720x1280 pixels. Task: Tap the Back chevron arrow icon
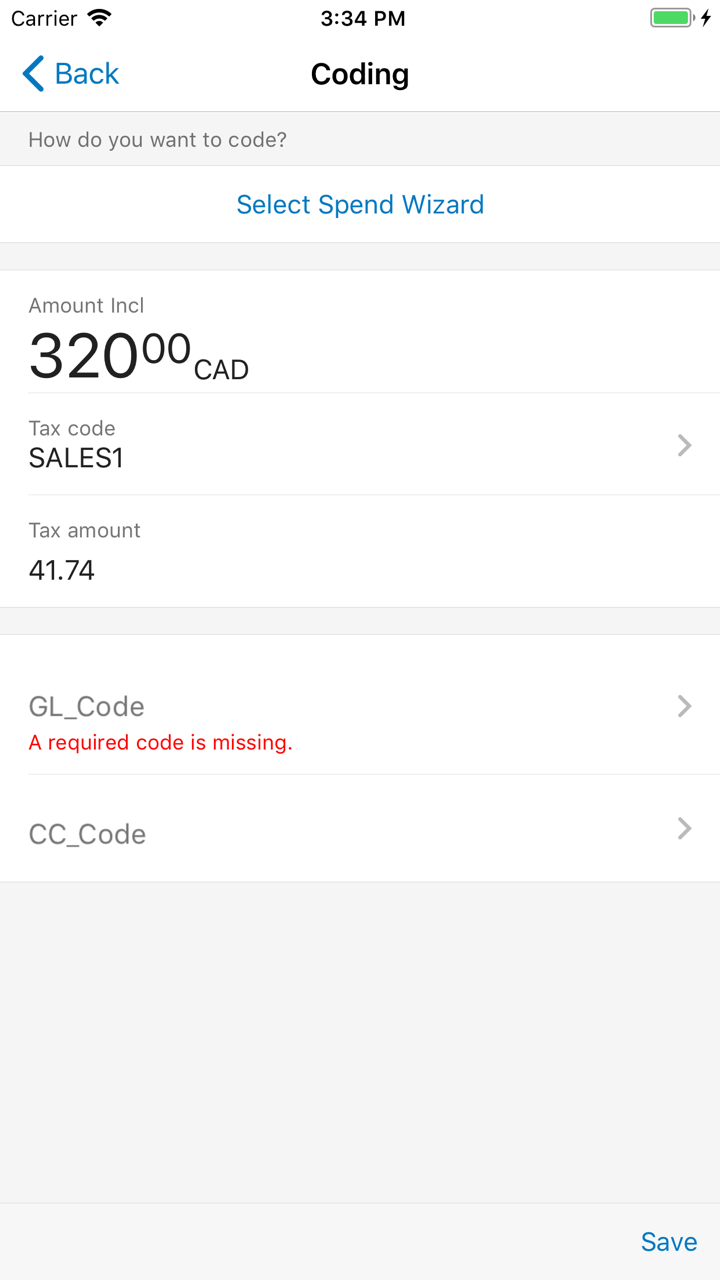point(33,74)
